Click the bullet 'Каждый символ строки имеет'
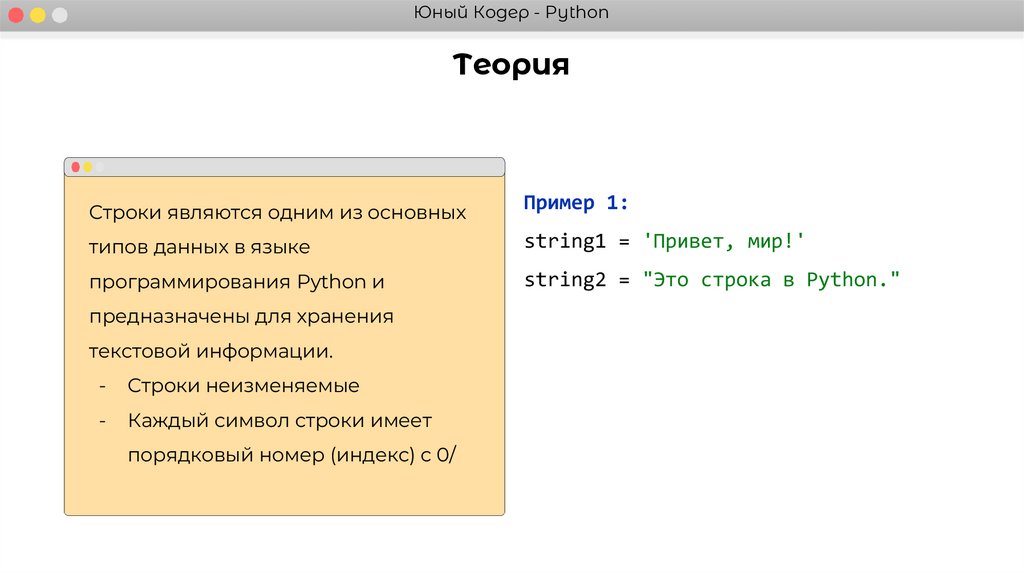Screen dimensions: 1024x574 coord(280,421)
